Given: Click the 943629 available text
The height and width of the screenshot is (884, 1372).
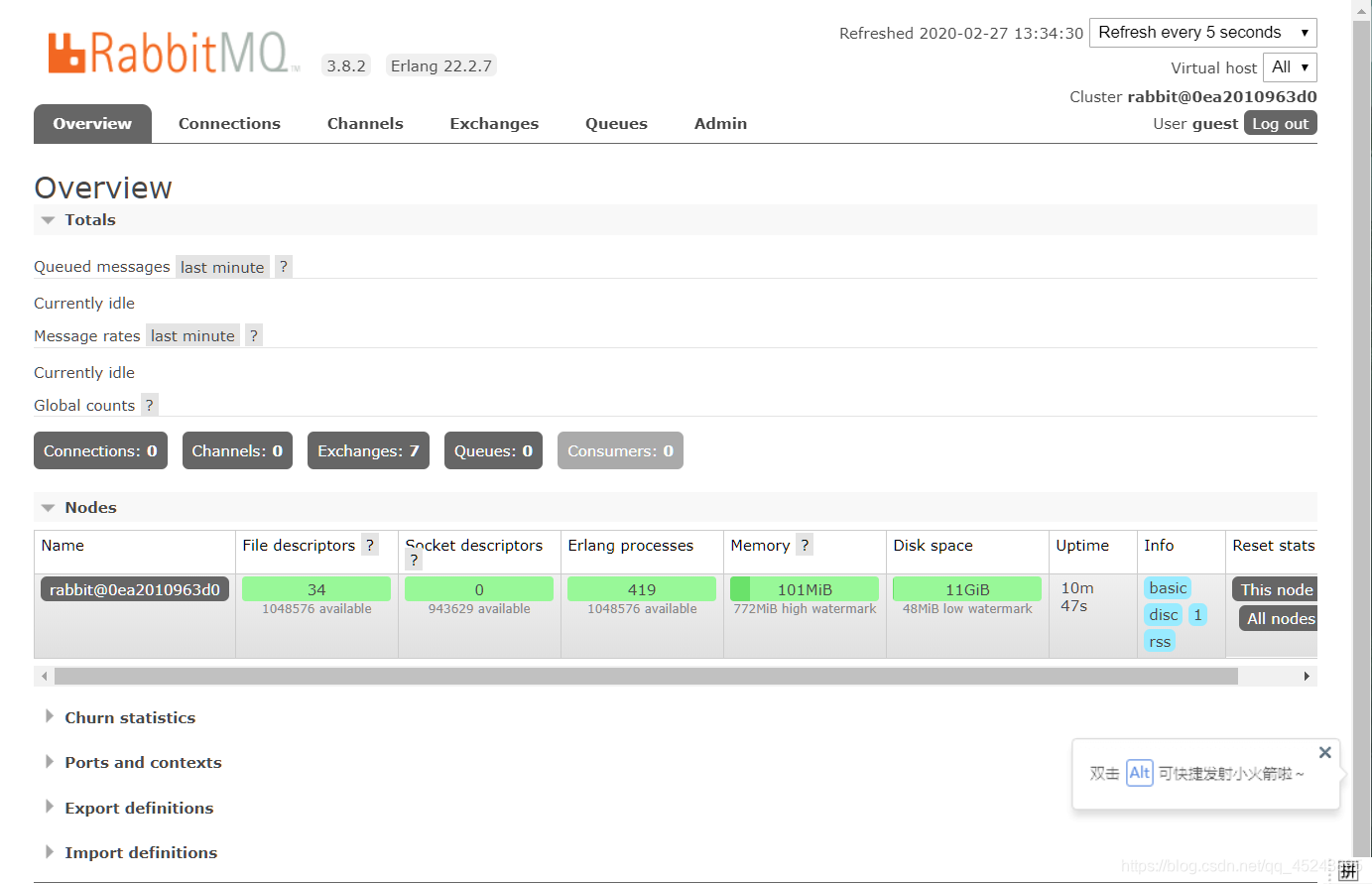Looking at the screenshot, I should tap(479, 609).
